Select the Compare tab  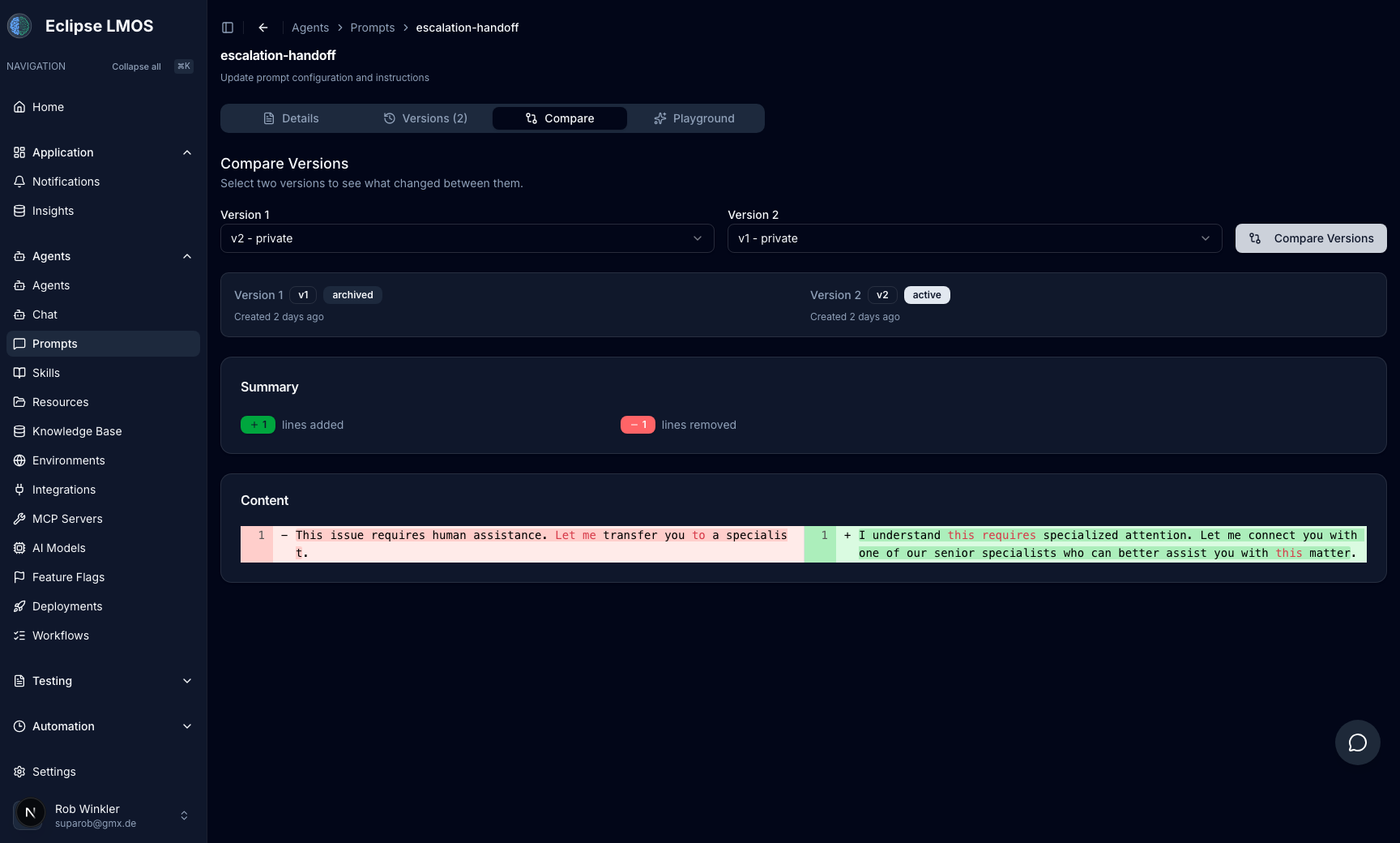coord(560,118)
